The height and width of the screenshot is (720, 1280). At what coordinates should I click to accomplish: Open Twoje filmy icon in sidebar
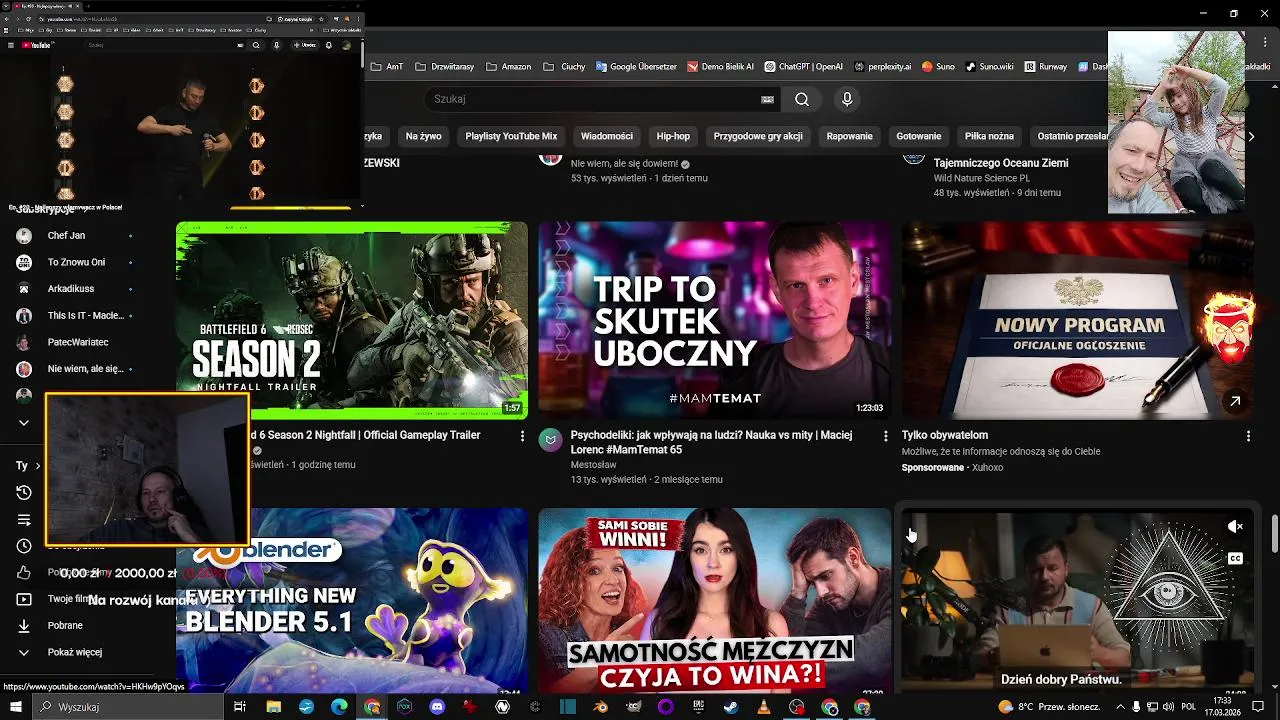(24, 599)
